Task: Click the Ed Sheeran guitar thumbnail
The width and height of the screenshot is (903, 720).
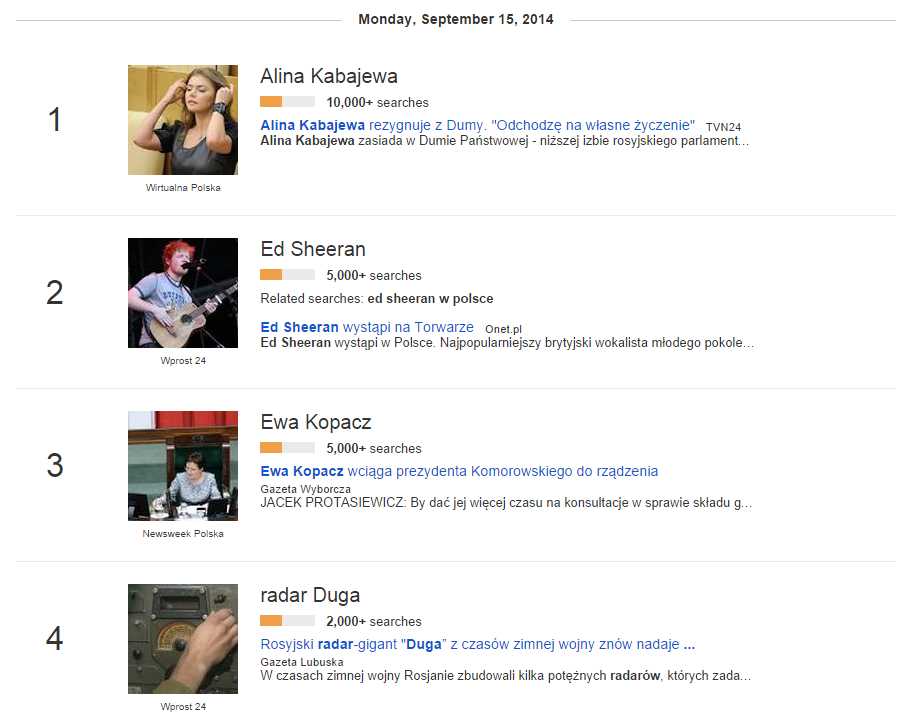Action: tap(183, 293)
